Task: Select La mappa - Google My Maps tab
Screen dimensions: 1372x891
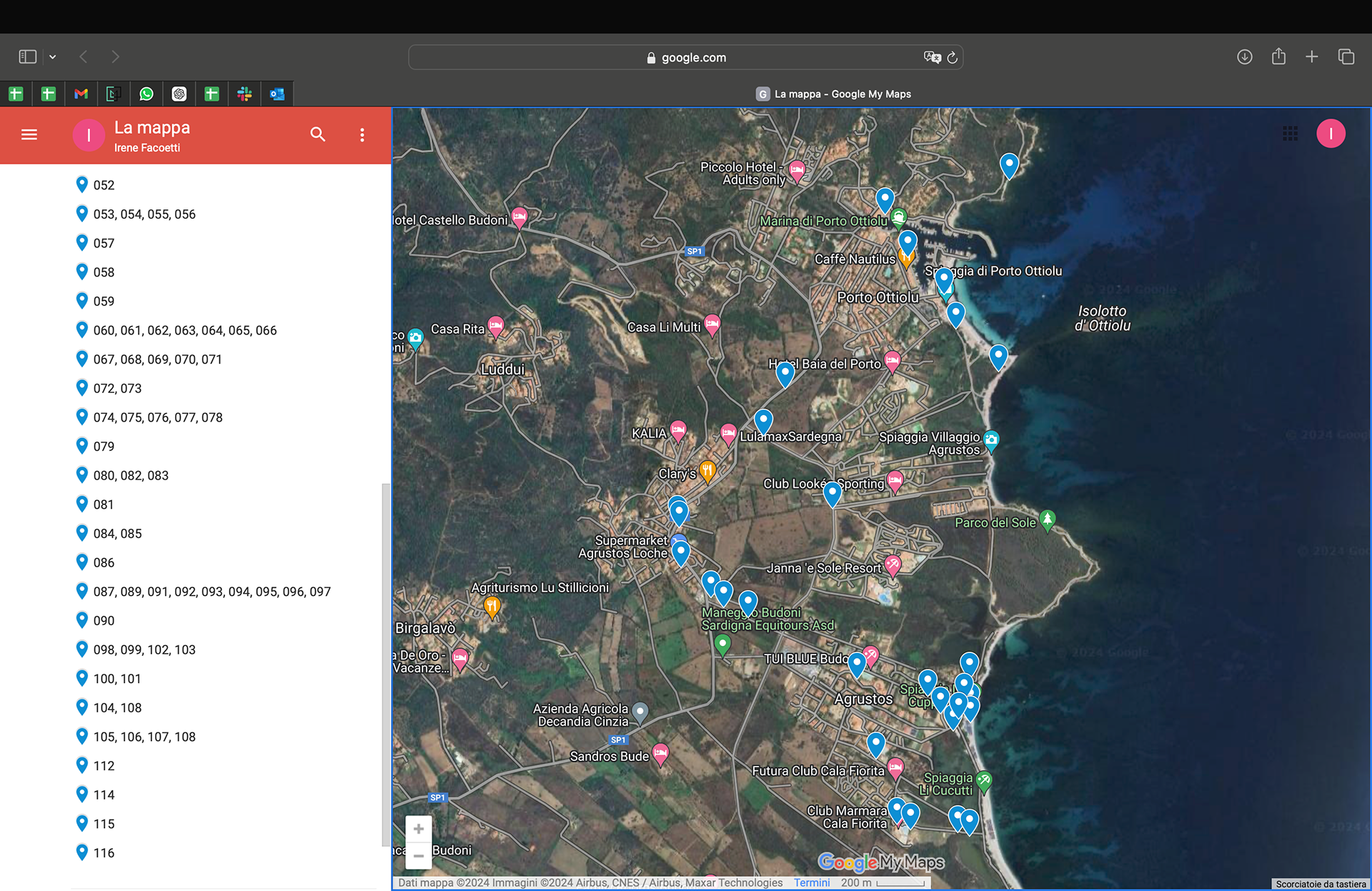Action: [833, 94]
